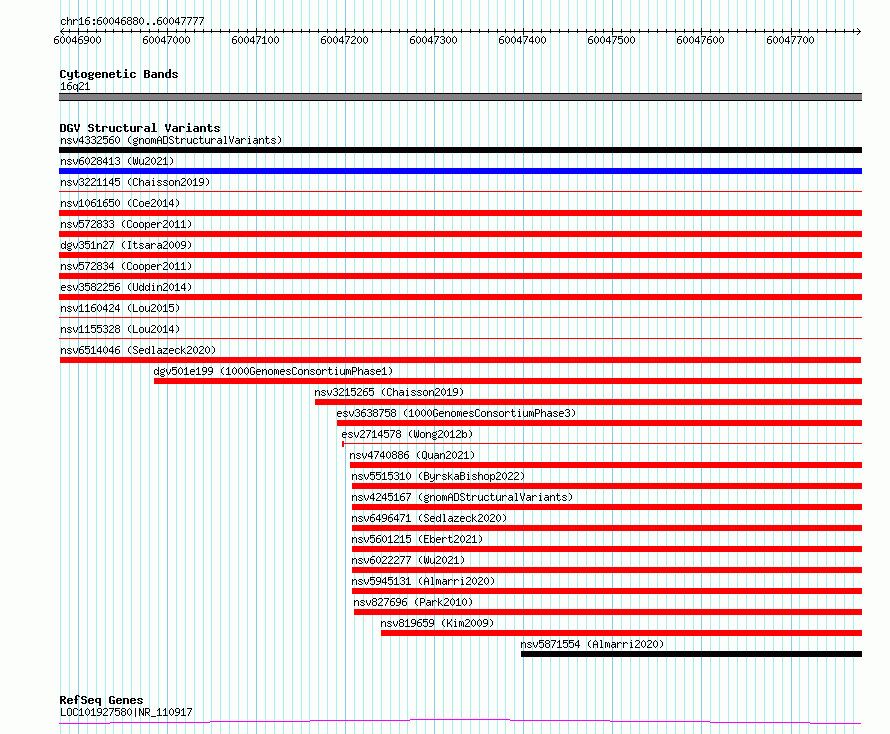
Task: Click ruler position 60047100
Action: pyautogui.click(x=255, y=40)
